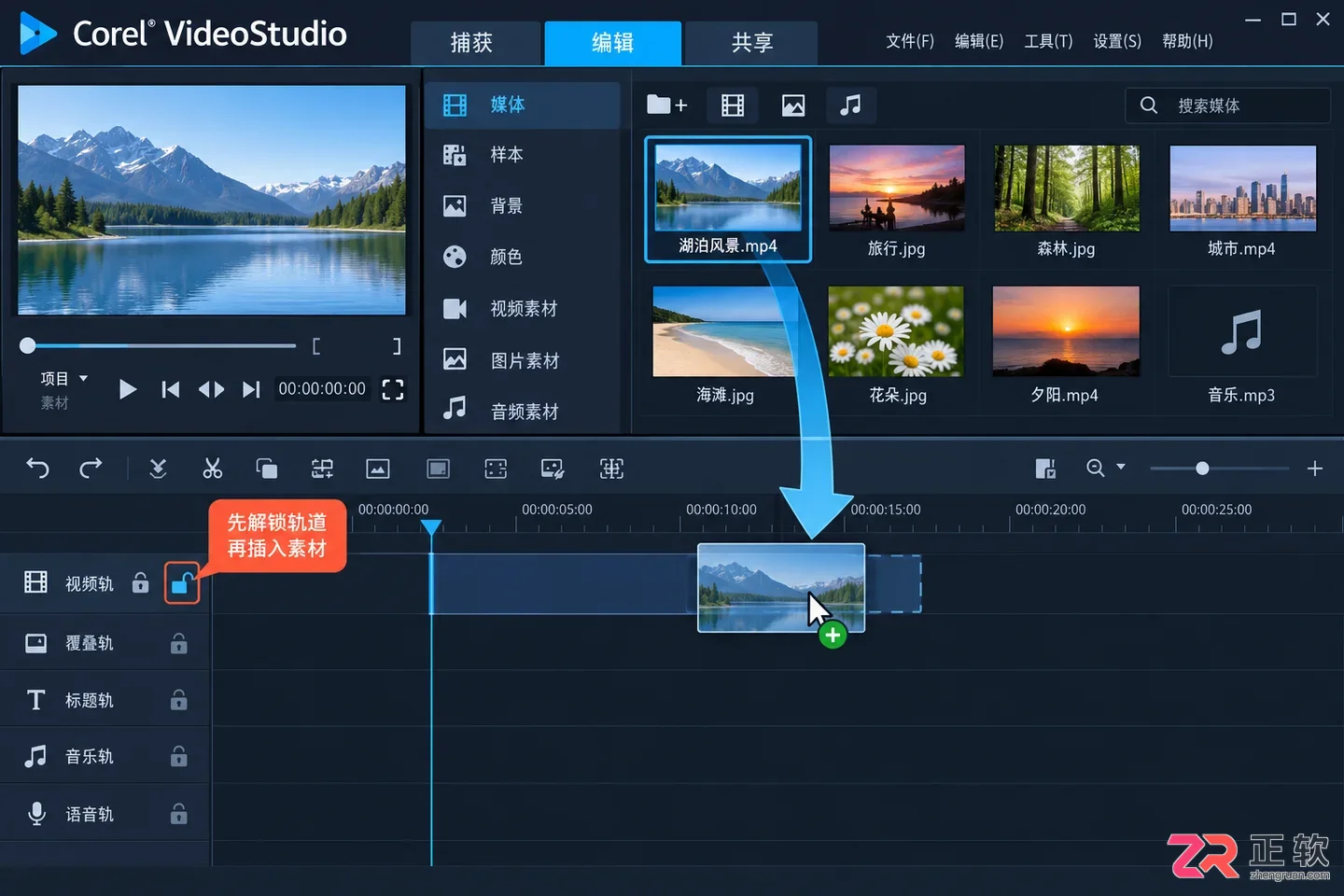Show only audio files filter icon
The height and width of the screenshot is (896, 1344).
coord(849,105)
